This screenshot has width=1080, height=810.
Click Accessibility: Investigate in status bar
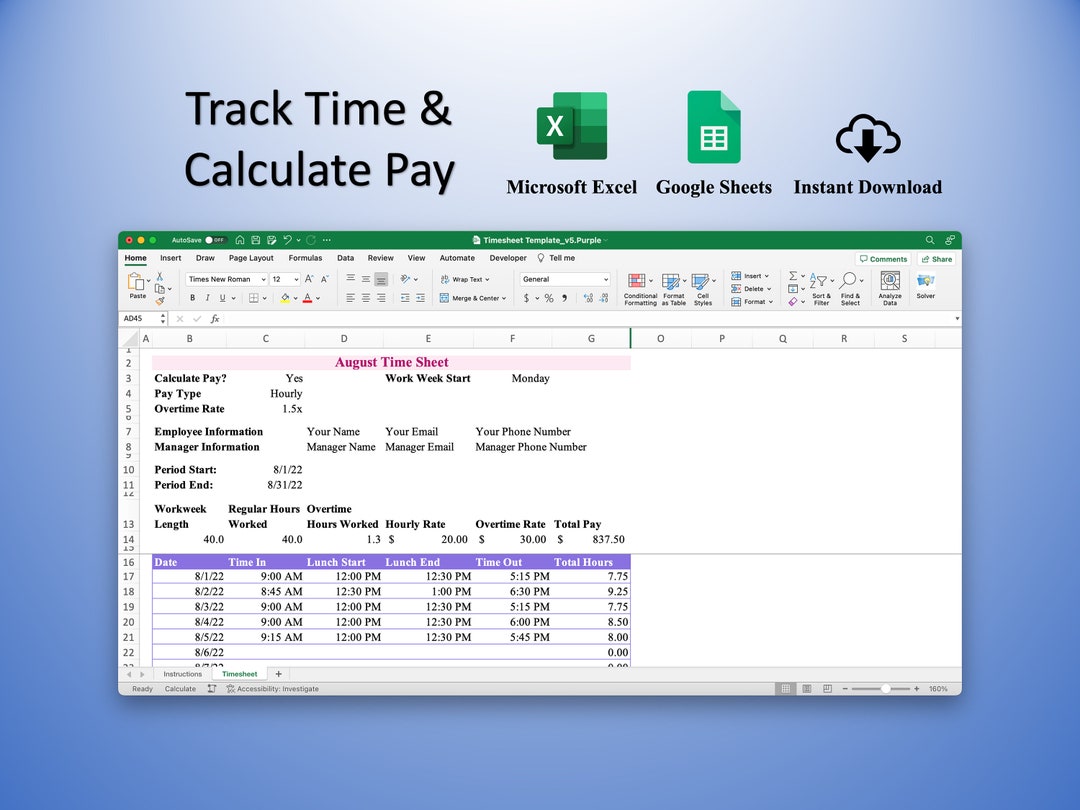(273, 689)
